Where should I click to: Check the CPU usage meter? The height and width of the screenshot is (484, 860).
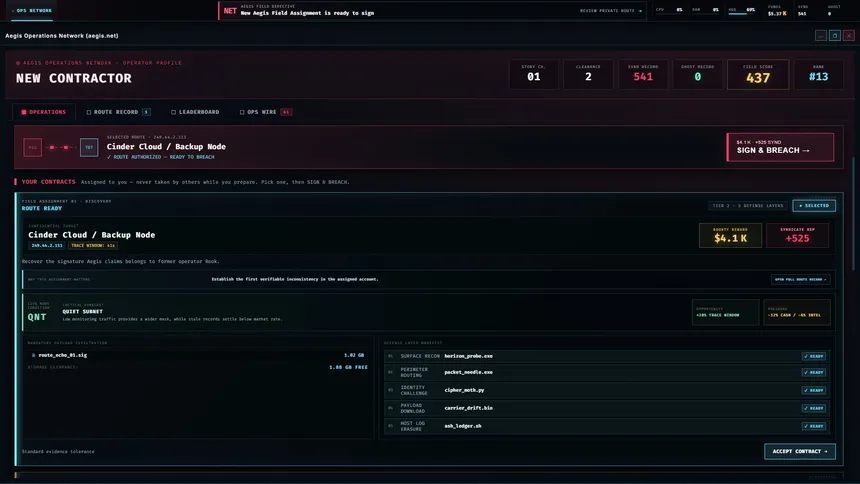pyautogui.click(x=670, y=10)
